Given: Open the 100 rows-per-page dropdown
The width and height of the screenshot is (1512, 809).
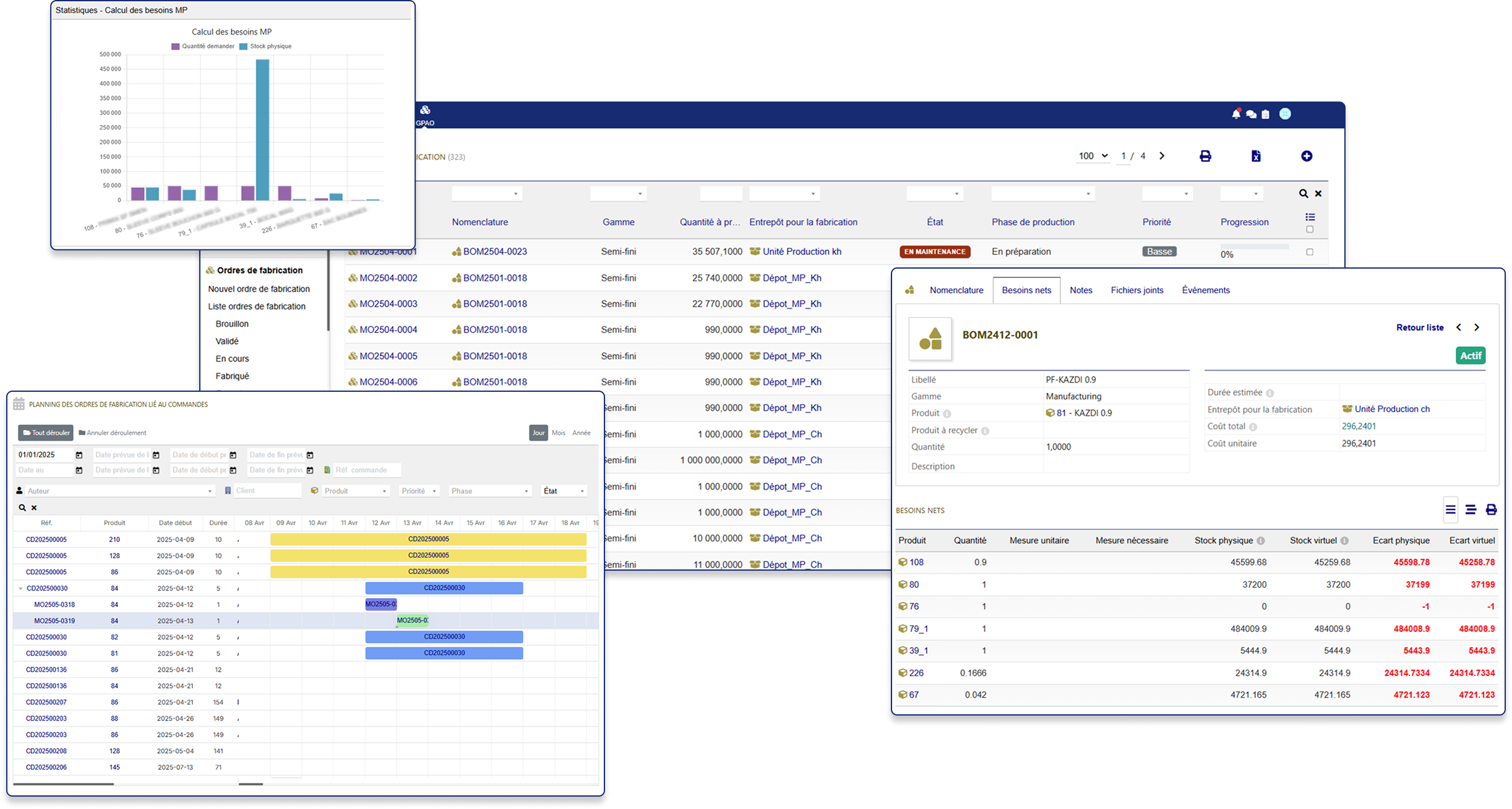Looking at the screenshot, I should 1093,155.
